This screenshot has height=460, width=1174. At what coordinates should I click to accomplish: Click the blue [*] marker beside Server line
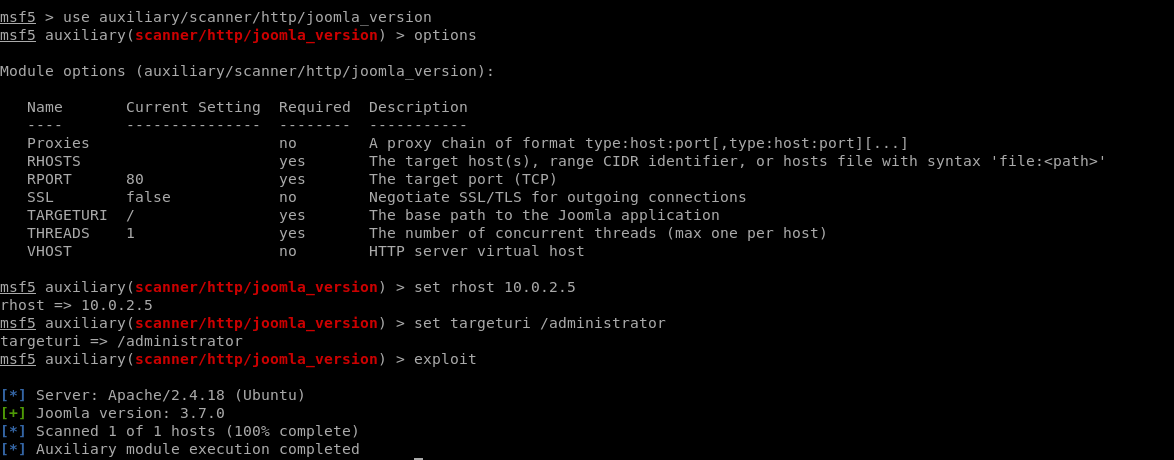pyautogui.click(x=13, y=396)
